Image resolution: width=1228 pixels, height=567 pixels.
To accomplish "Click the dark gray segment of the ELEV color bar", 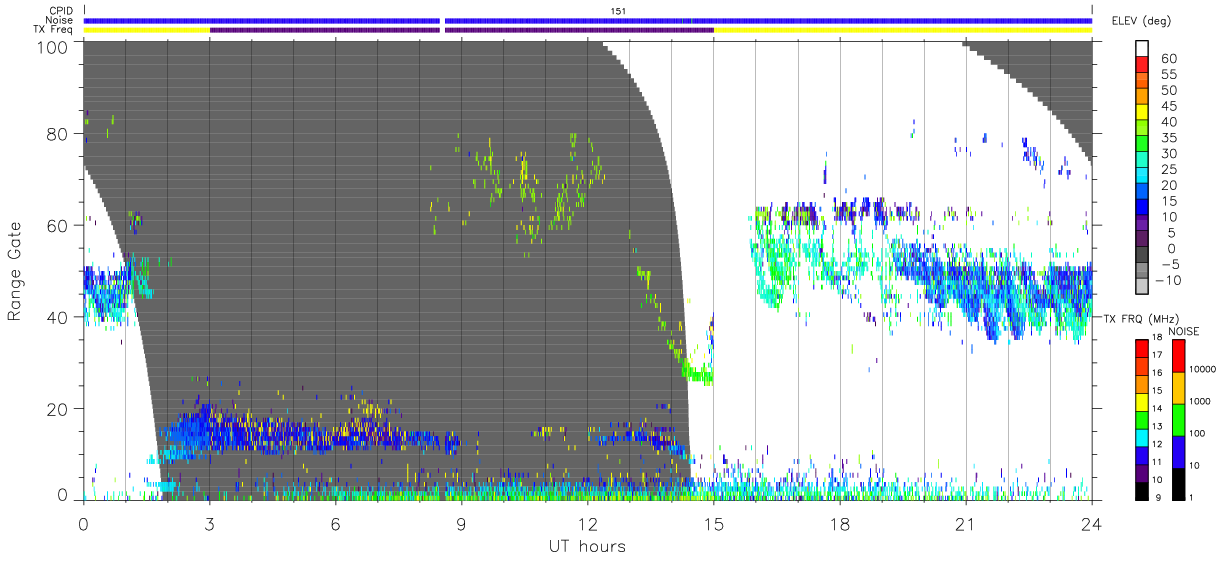I will pos(1142,254).
